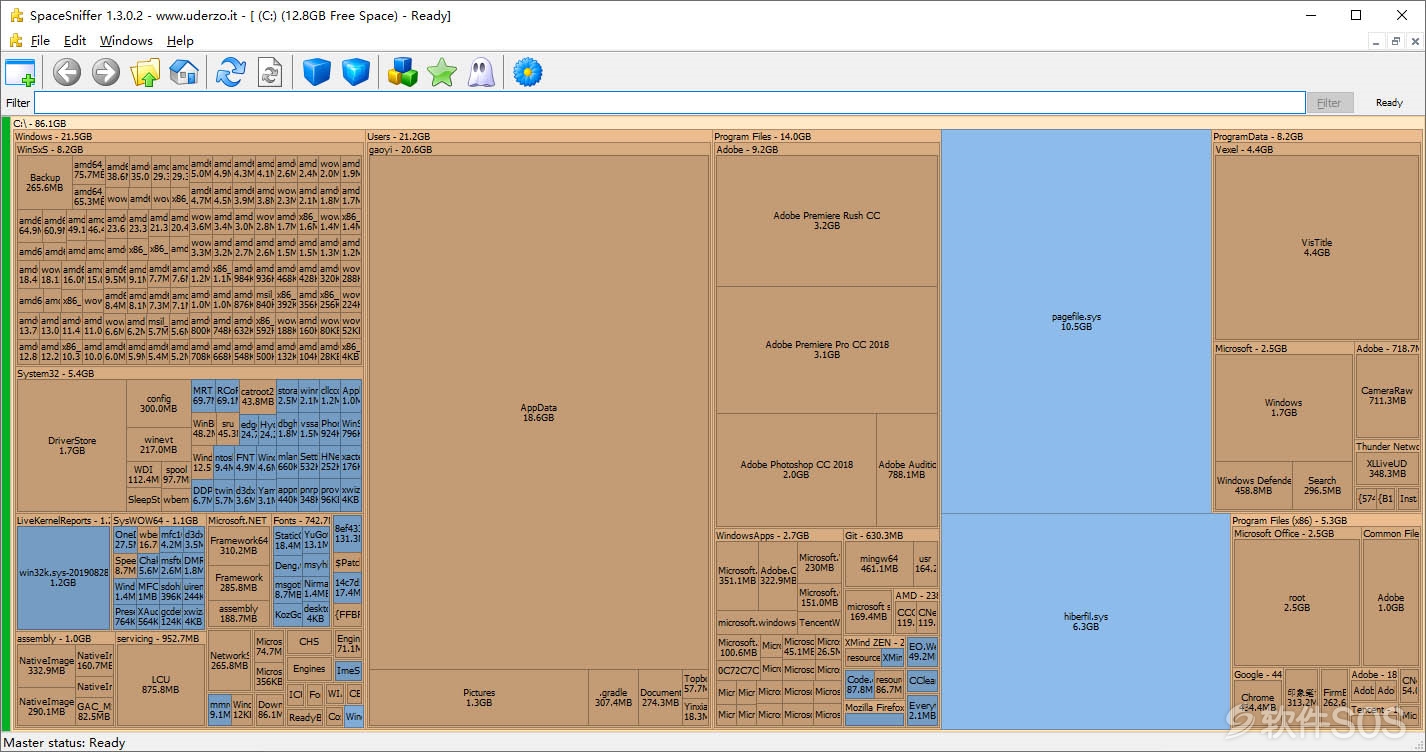
Task: Return to the home view via house icon
Action: point(184,72)
